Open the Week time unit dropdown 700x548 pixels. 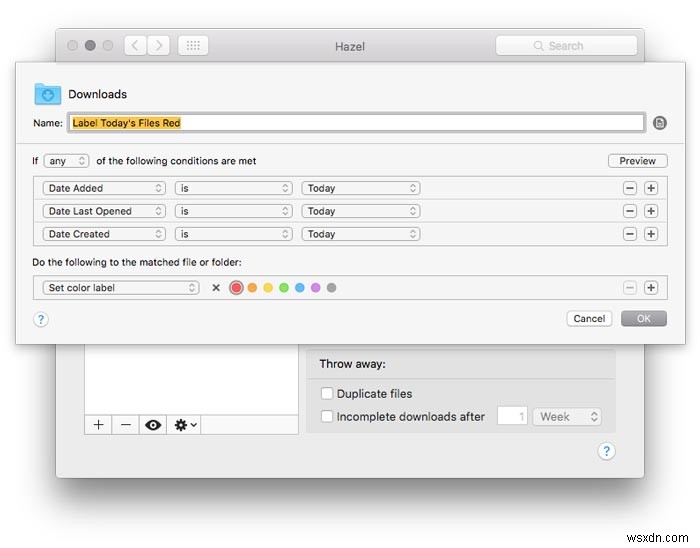click(567, 416)
